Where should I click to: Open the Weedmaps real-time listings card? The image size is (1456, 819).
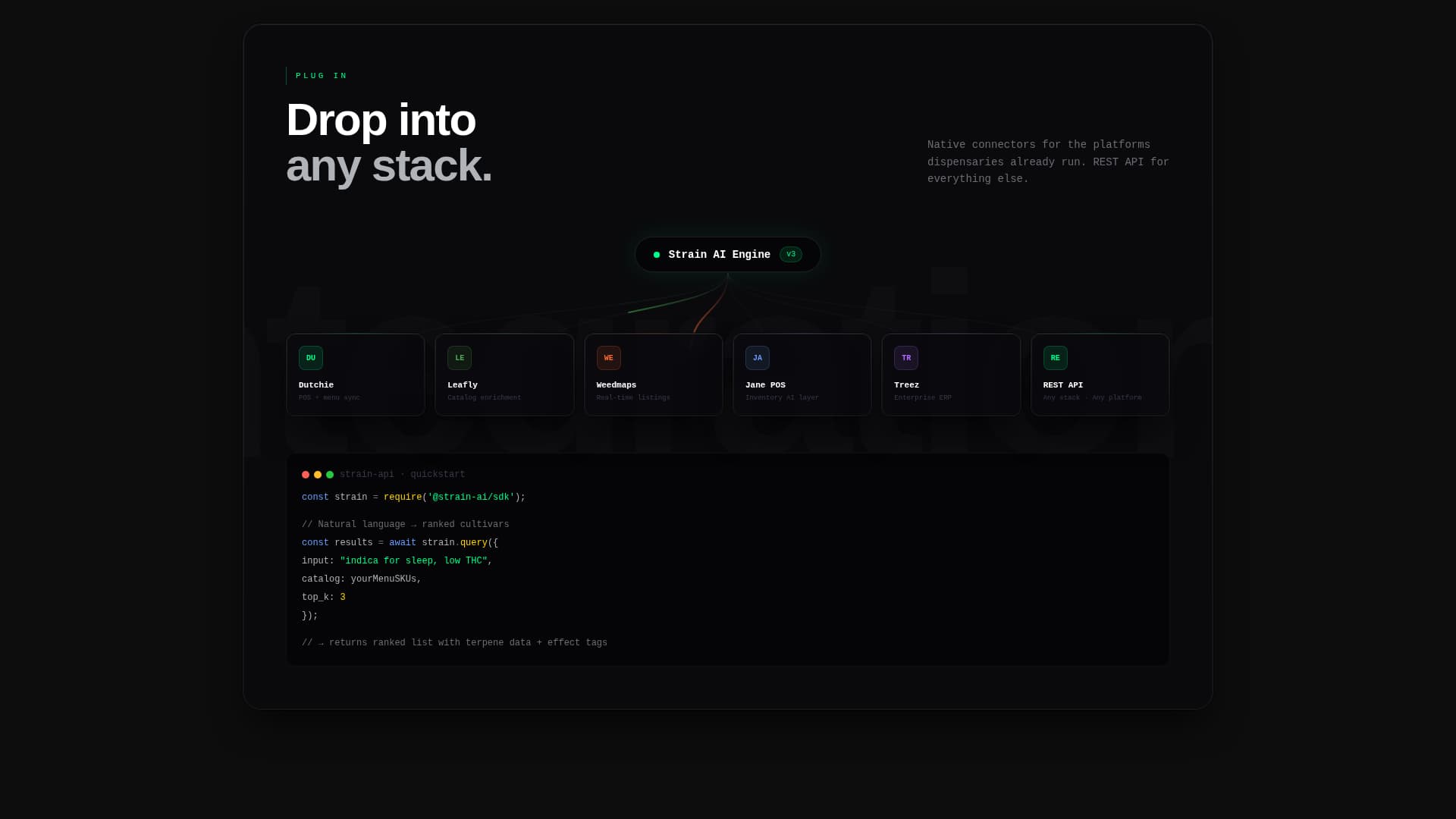click(x=653, y=375)
